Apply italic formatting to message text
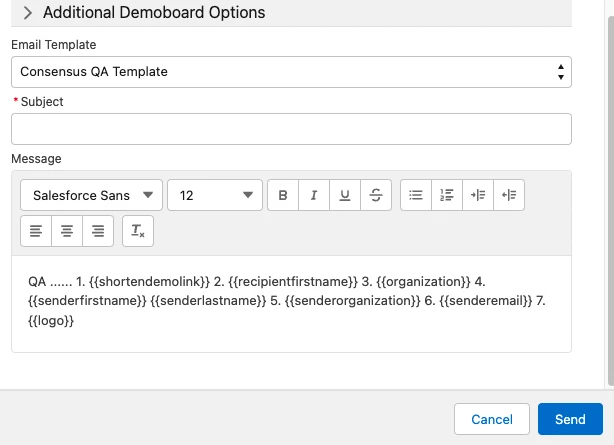The height and width of the screenshot is (445, 614). 314,195
